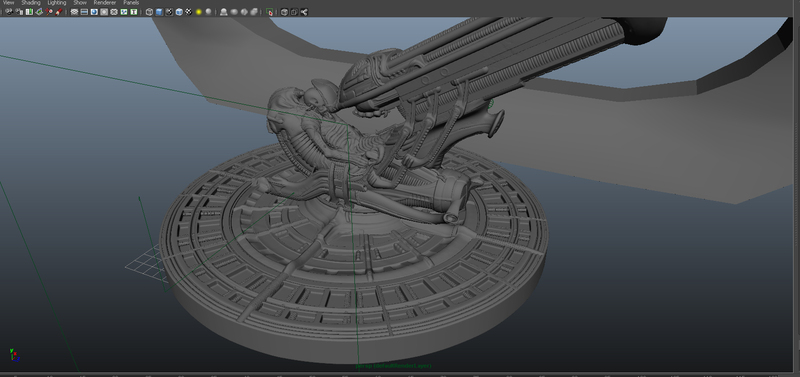
Task: Open the Panels menu
Action: coord(131,3)
